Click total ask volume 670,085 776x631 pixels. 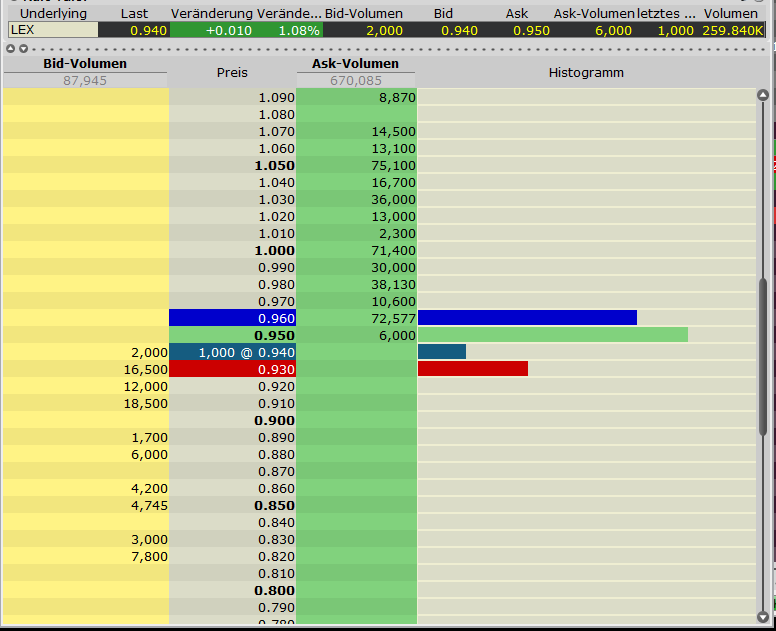tap(356, 81)
